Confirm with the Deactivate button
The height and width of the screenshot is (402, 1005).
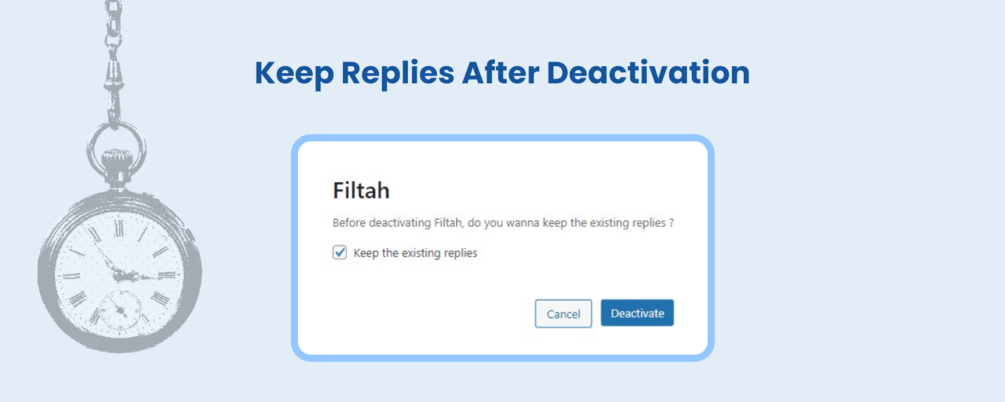tap(637, 313)
